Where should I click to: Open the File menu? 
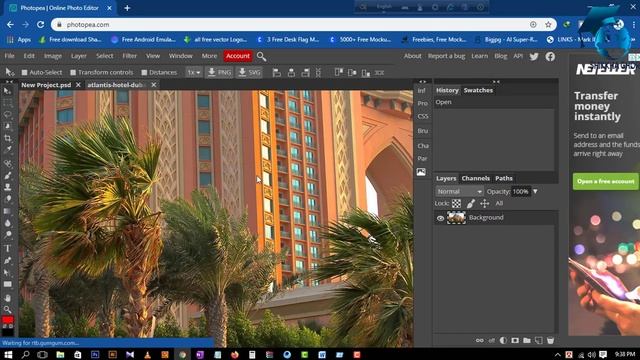pos(9,56)
